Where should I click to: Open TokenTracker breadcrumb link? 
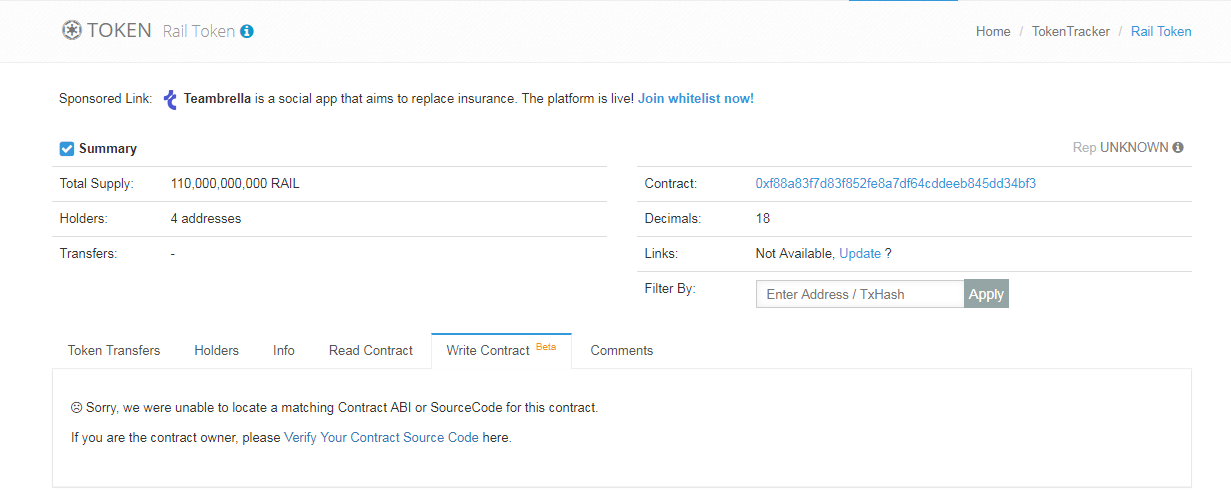coord(1071,32)
